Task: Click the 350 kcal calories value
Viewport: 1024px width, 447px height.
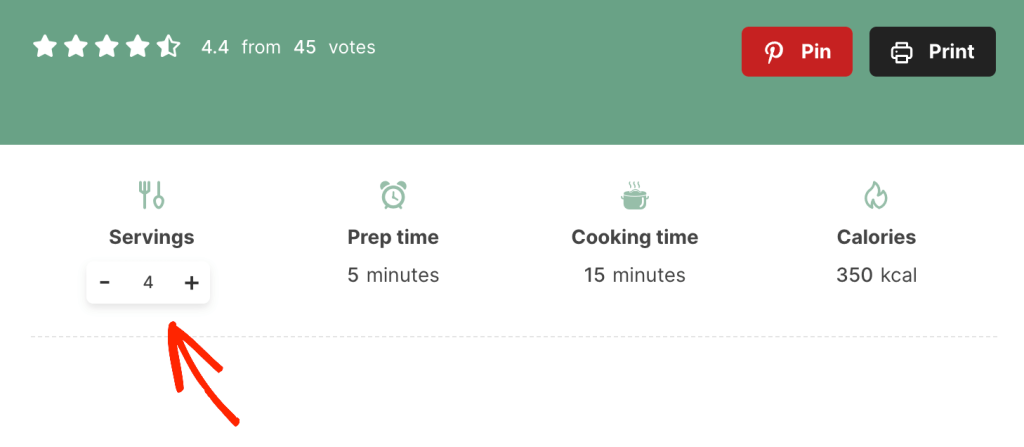Action: 876,275
